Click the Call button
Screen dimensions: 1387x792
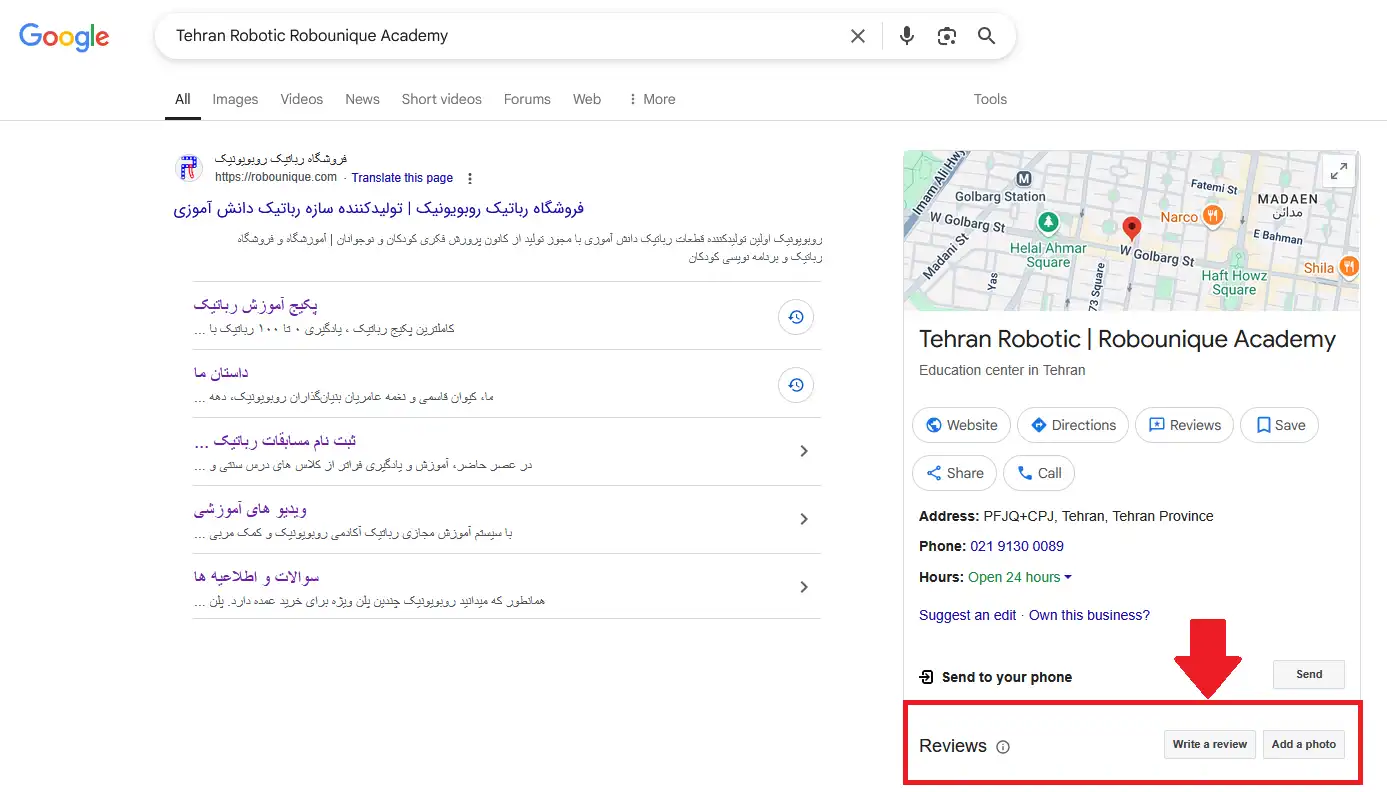[1039, 473]
